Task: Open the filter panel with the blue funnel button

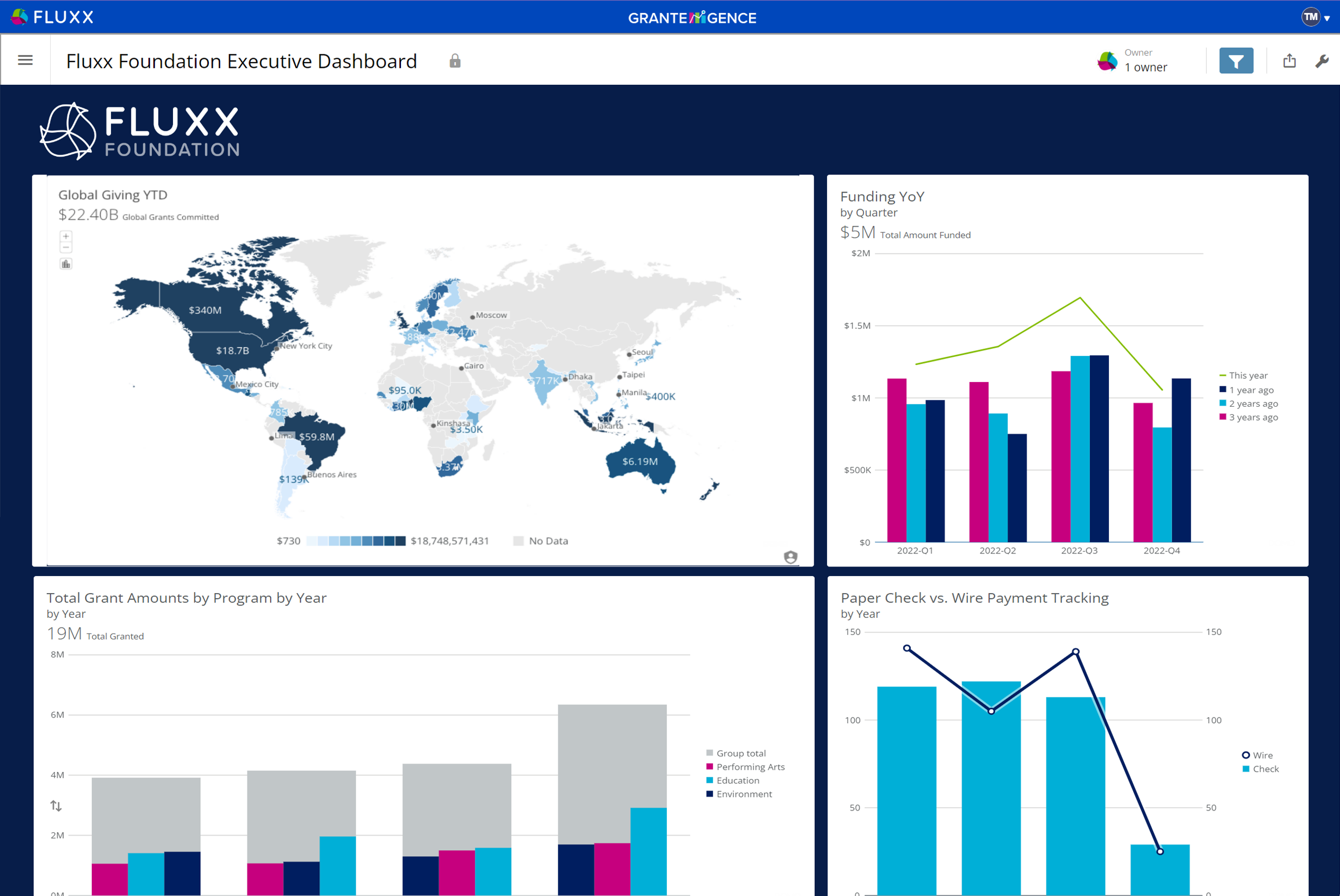Action: click(1237, 60)
